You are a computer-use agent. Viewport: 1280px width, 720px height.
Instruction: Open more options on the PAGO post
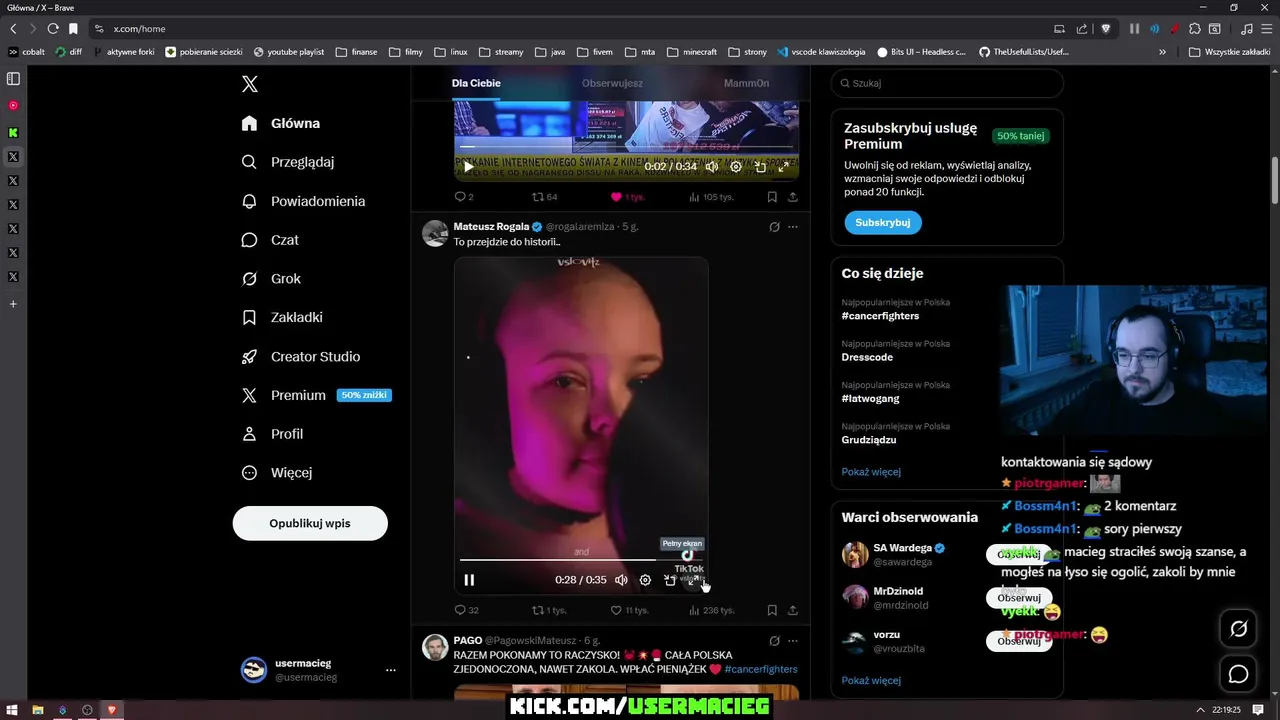793,641
